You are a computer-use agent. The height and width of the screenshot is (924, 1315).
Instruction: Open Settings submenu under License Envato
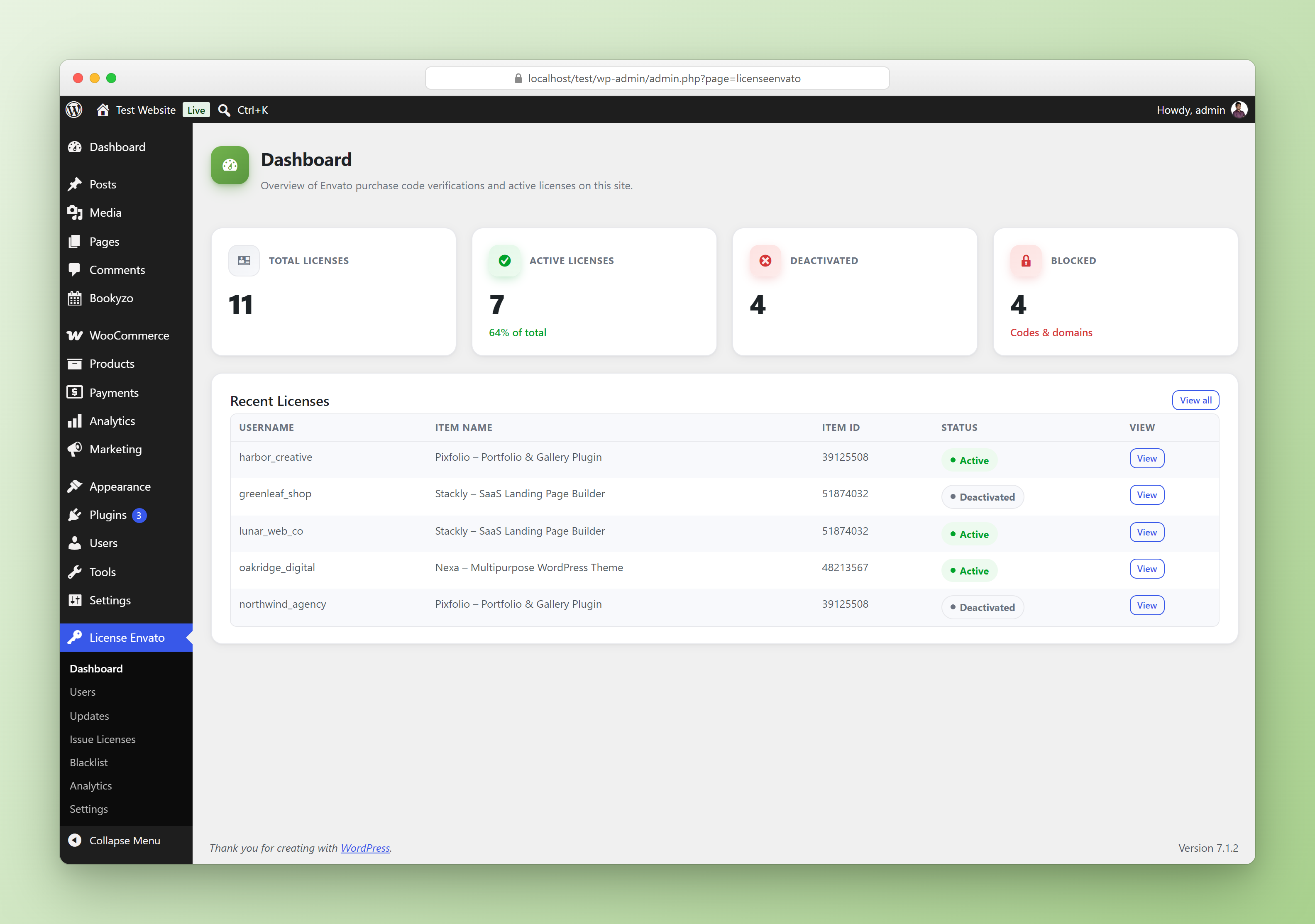(89, 809)
